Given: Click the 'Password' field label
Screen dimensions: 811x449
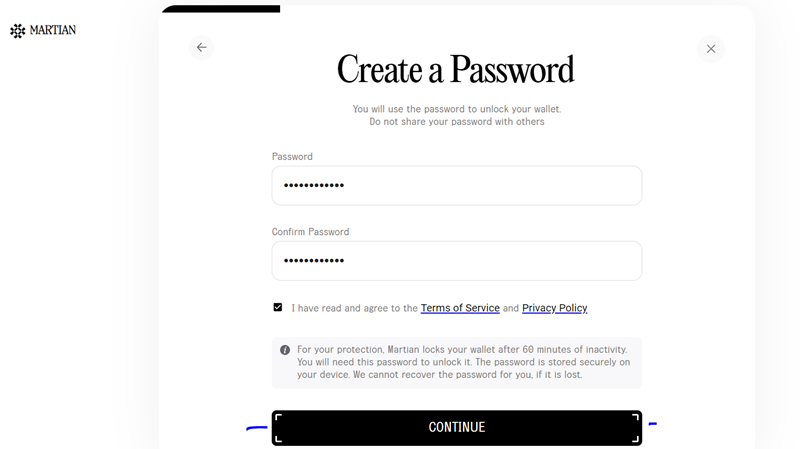Looking at the screenshot, I should pyautogui.click(x=292, y=157).
